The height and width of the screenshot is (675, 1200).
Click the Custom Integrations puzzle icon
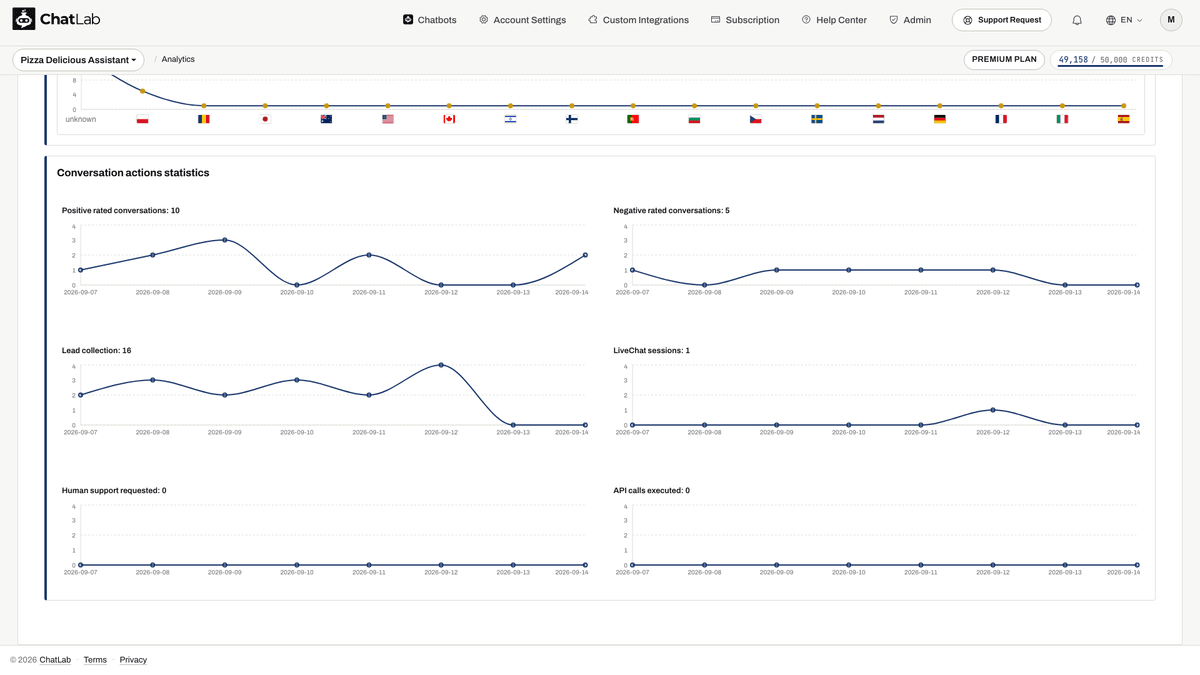pyautogui.click(x=593, y=20)
